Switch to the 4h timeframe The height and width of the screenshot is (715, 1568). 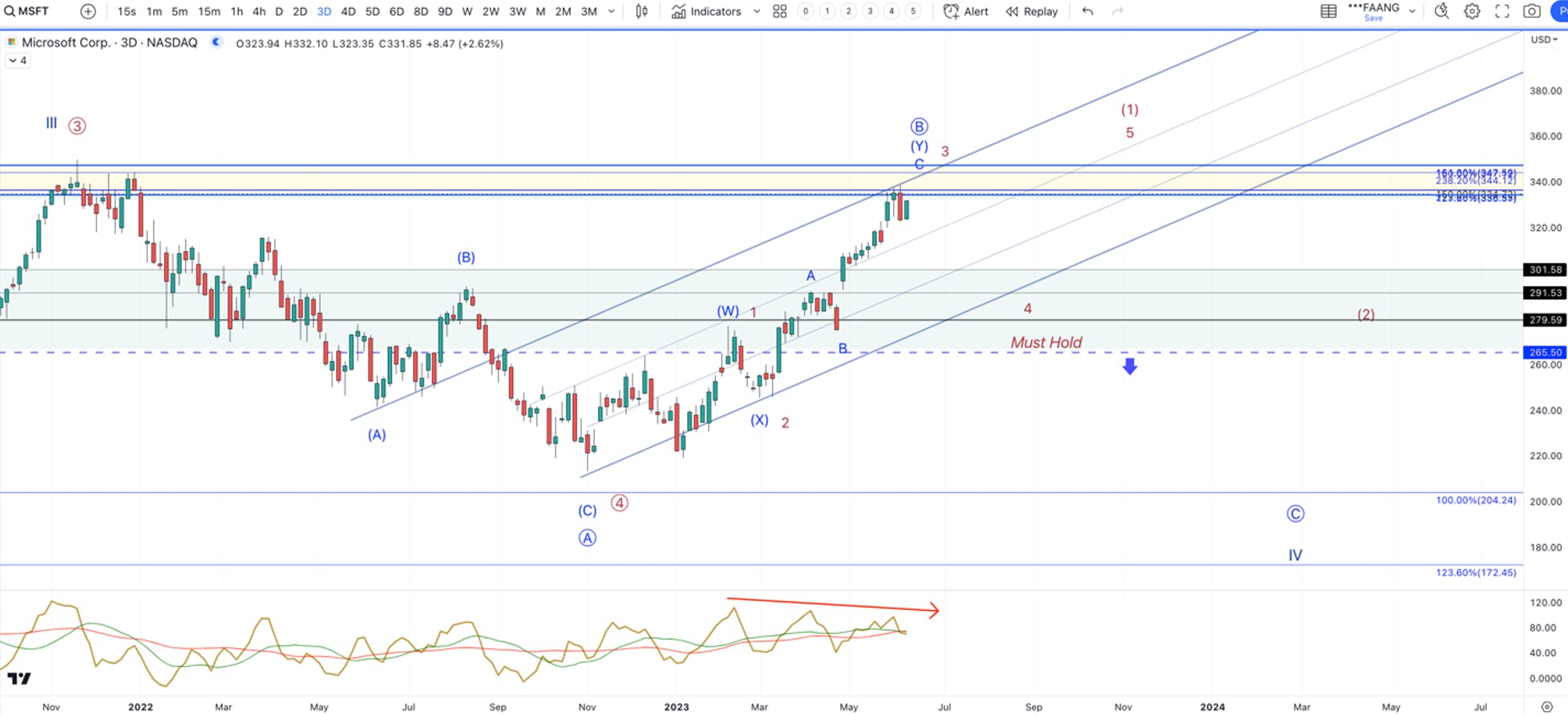coord(259,11)
